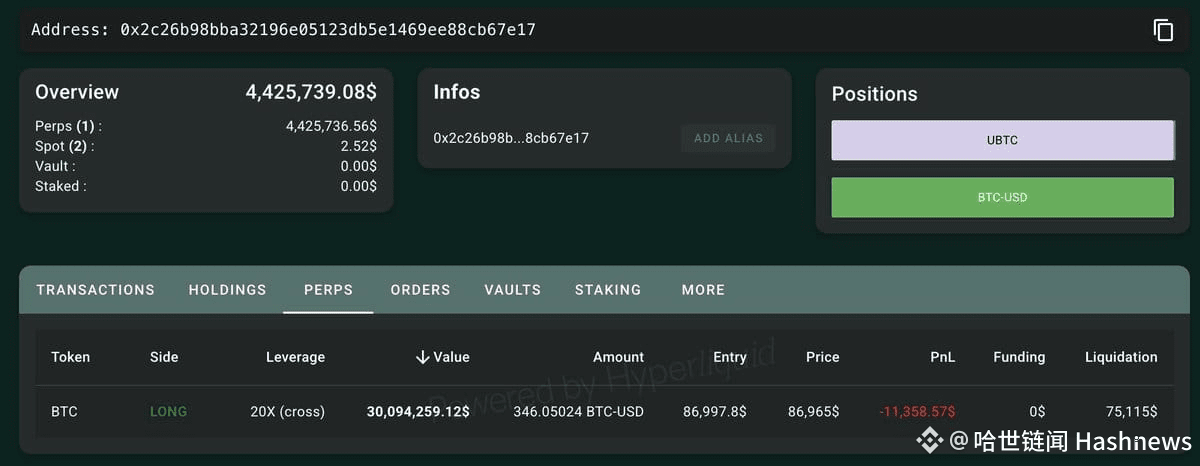
Task: Select the Perps tab
Action: (329, 290)
